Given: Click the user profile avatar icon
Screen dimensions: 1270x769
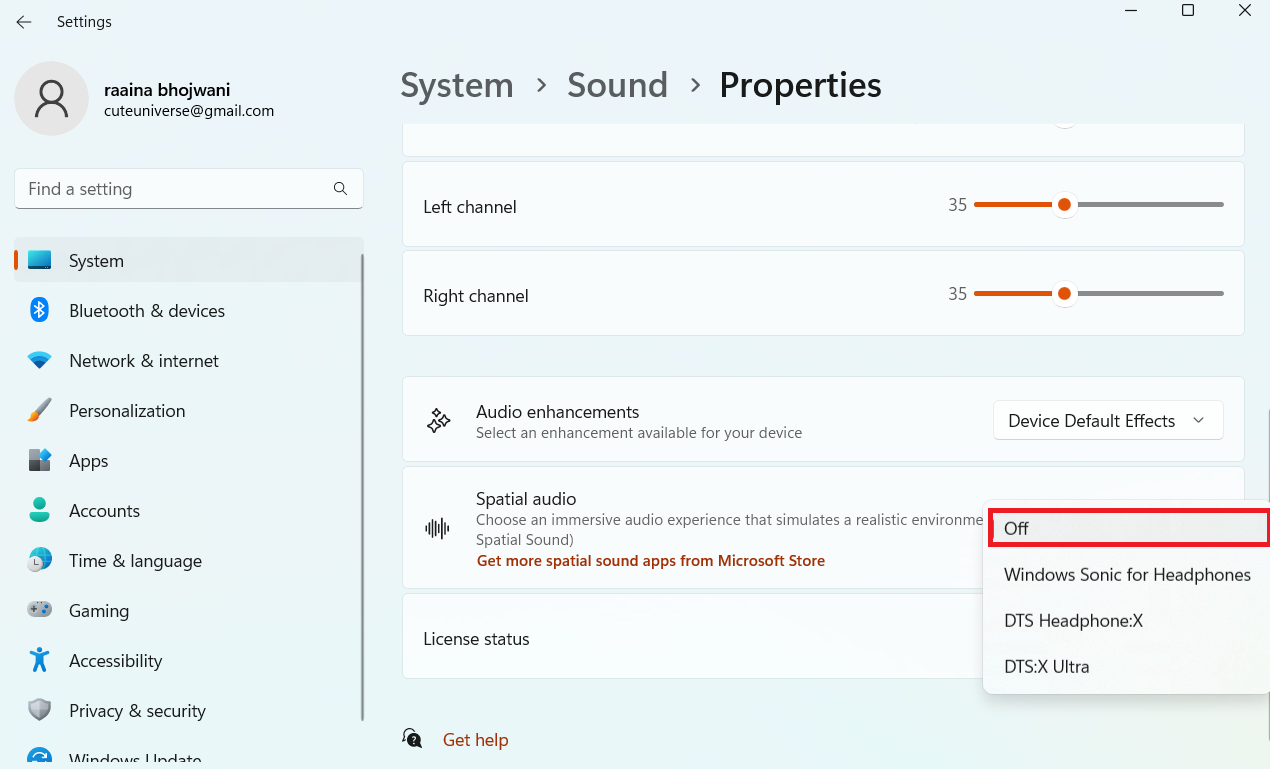Looking at the screenshot, I should 51,99.
